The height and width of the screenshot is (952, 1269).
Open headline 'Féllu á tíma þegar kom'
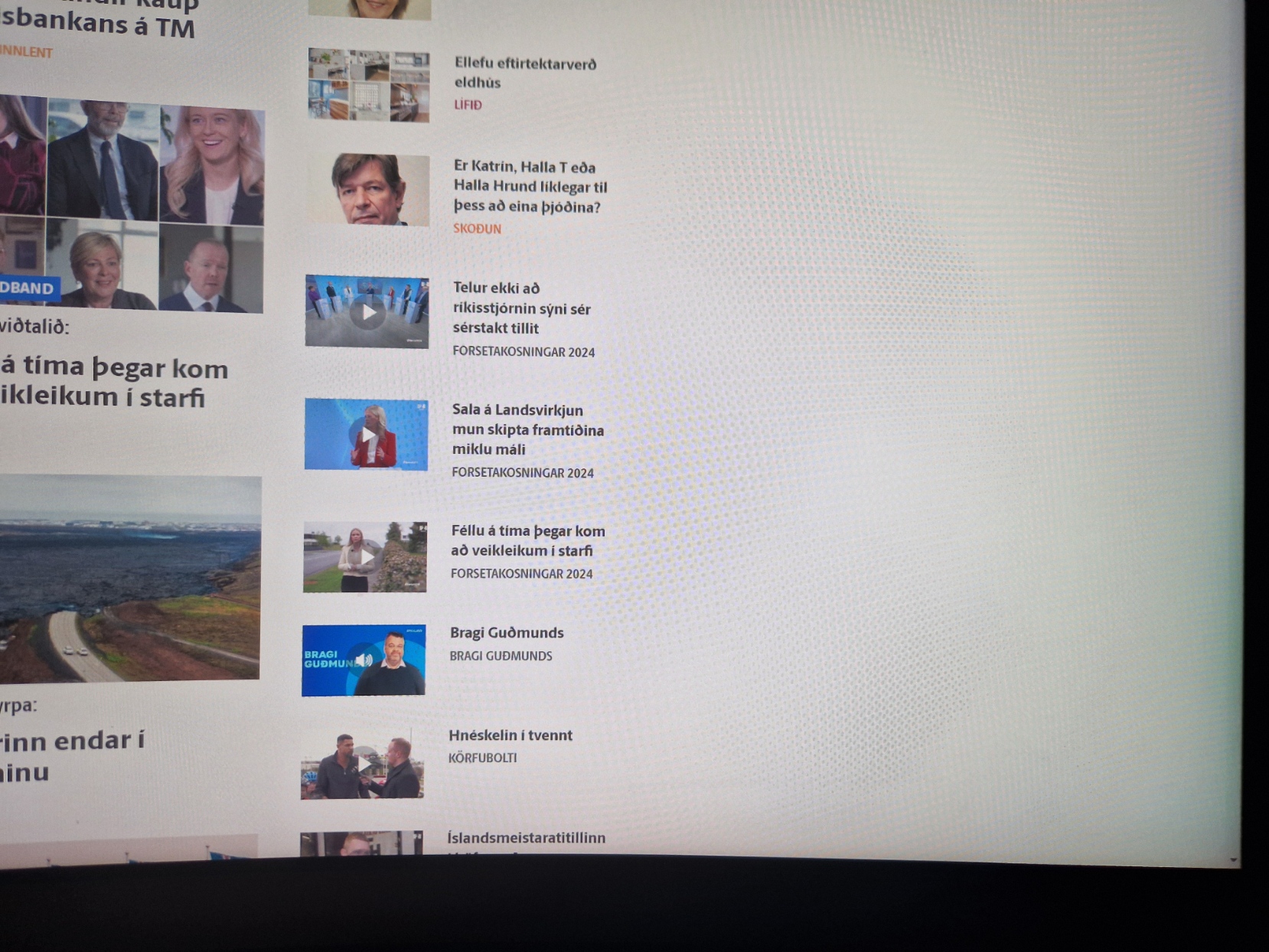pyautogui.click(x=527, y=540)
